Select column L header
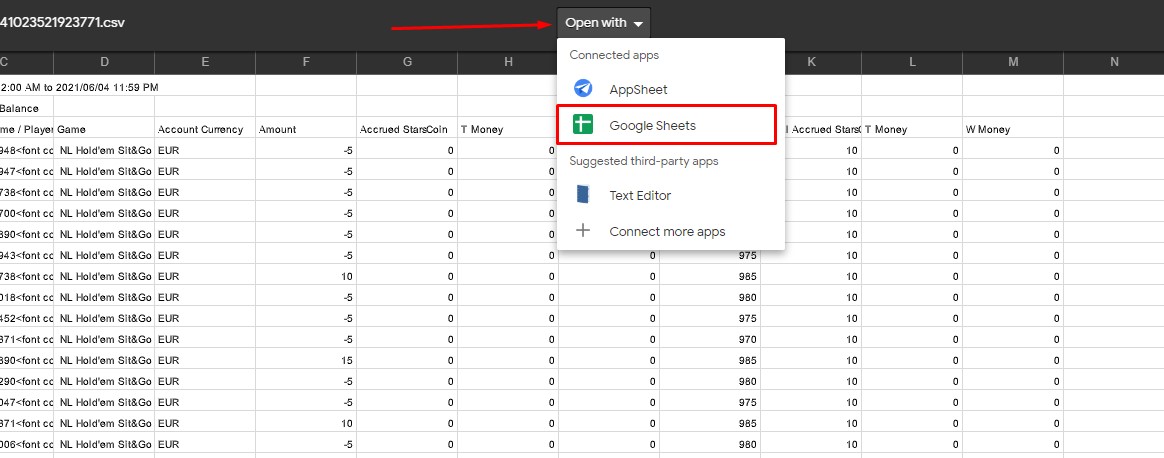1164x458 pixels. 912,62
